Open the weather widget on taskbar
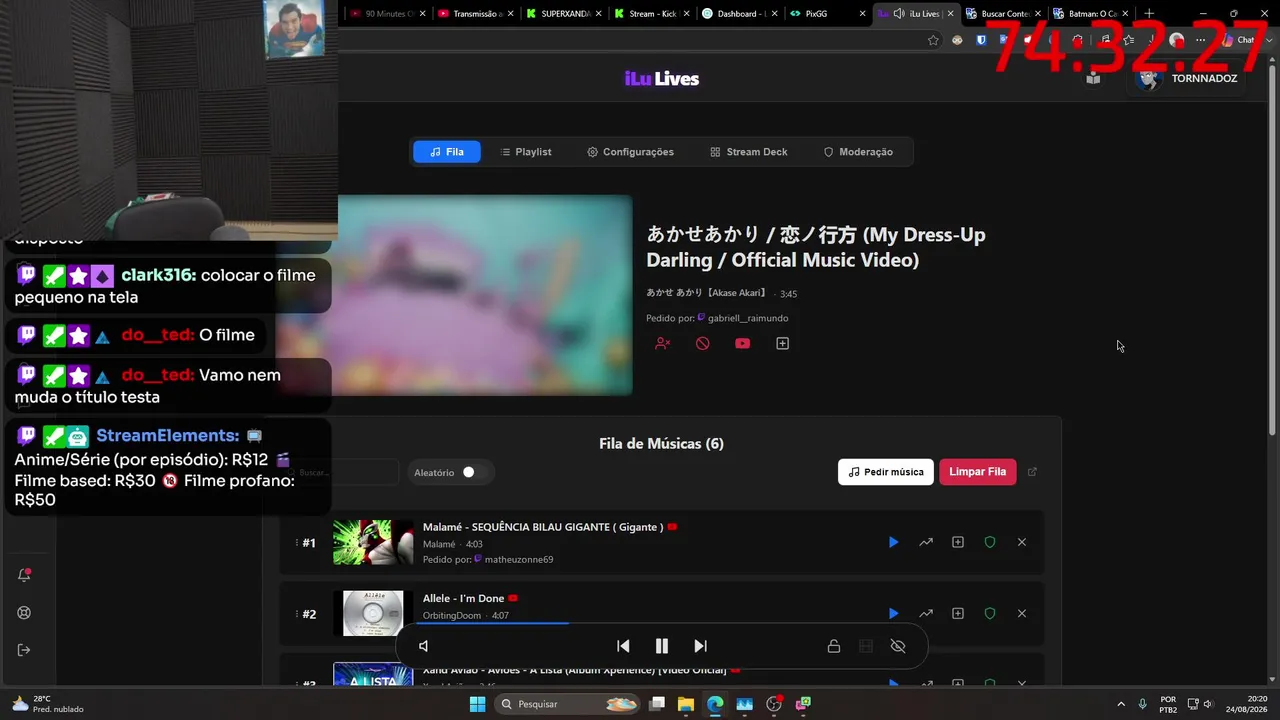This screenshot has width=1280, height=720. click(x=47, y=704)
